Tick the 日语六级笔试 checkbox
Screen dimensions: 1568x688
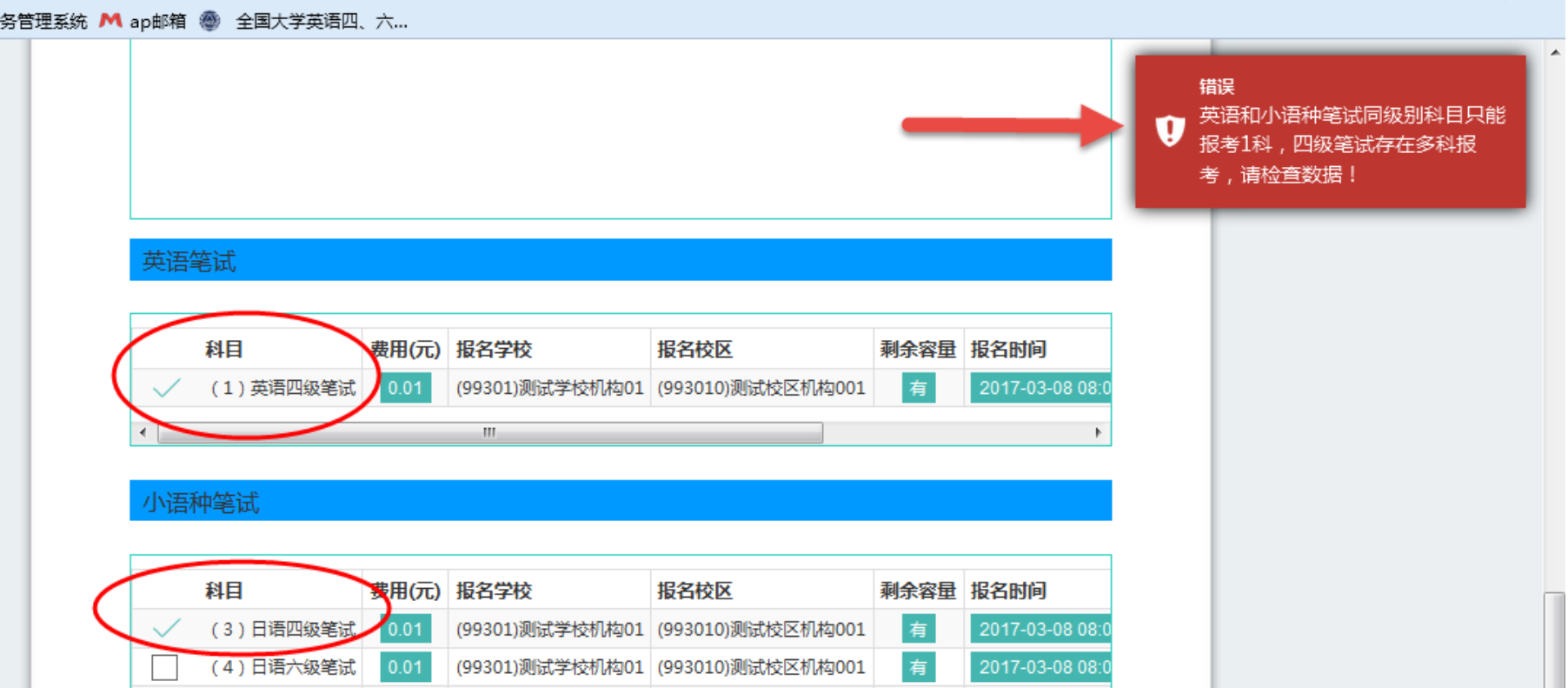(164, 667)
